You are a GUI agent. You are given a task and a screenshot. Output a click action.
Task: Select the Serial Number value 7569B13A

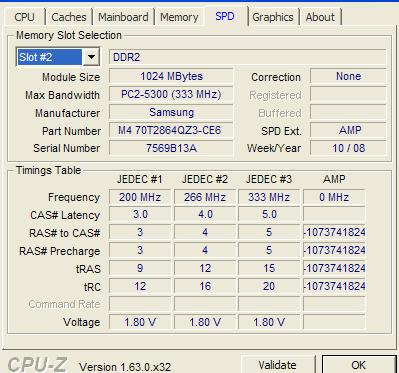coord(171,148)
